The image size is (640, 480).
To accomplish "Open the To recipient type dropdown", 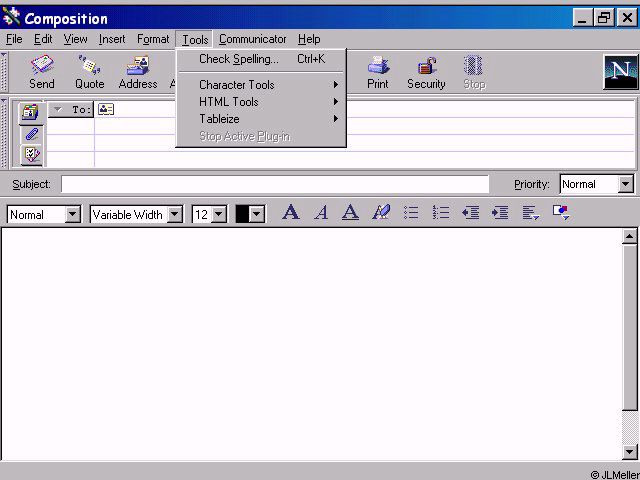I will tap(71, 109).
